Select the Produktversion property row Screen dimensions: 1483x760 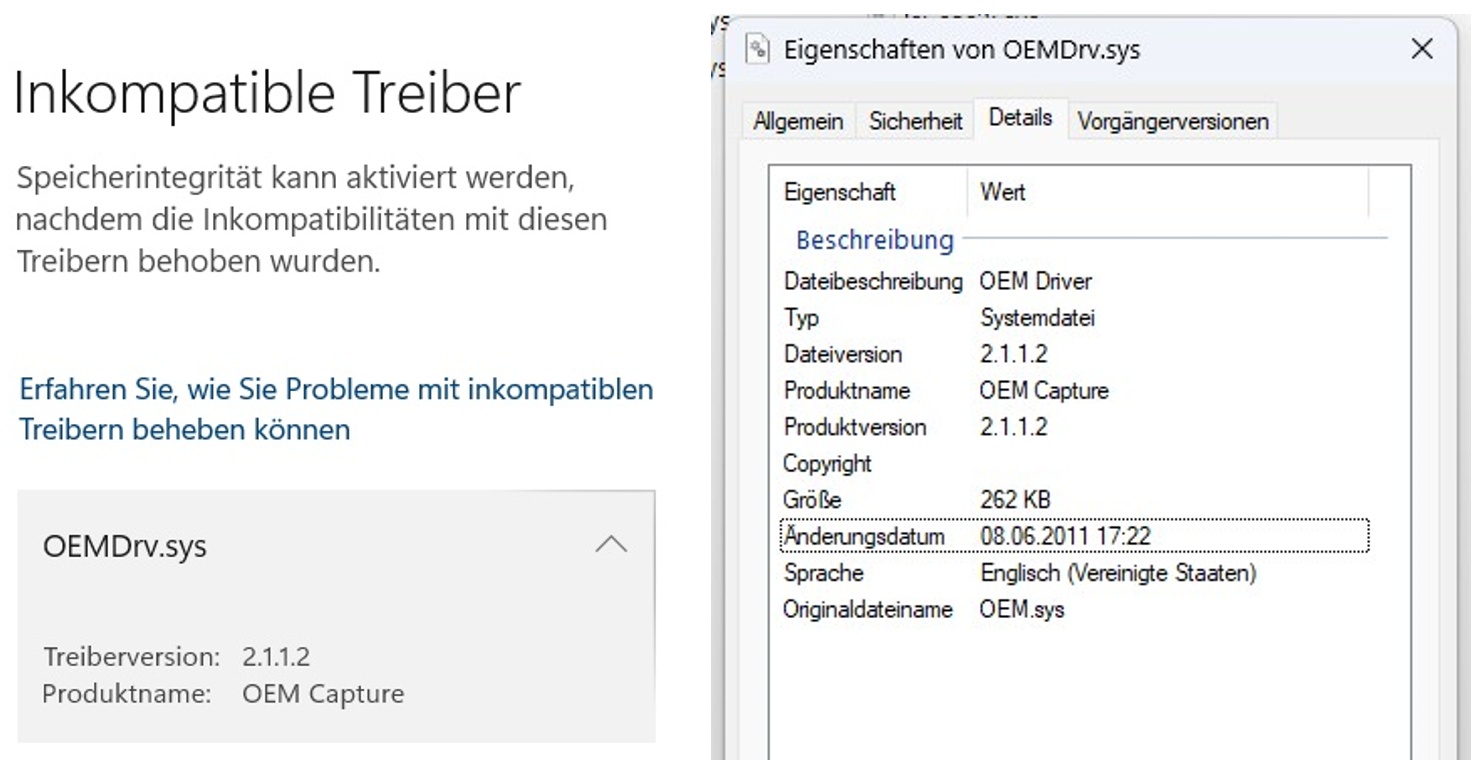pos(1074,427)
